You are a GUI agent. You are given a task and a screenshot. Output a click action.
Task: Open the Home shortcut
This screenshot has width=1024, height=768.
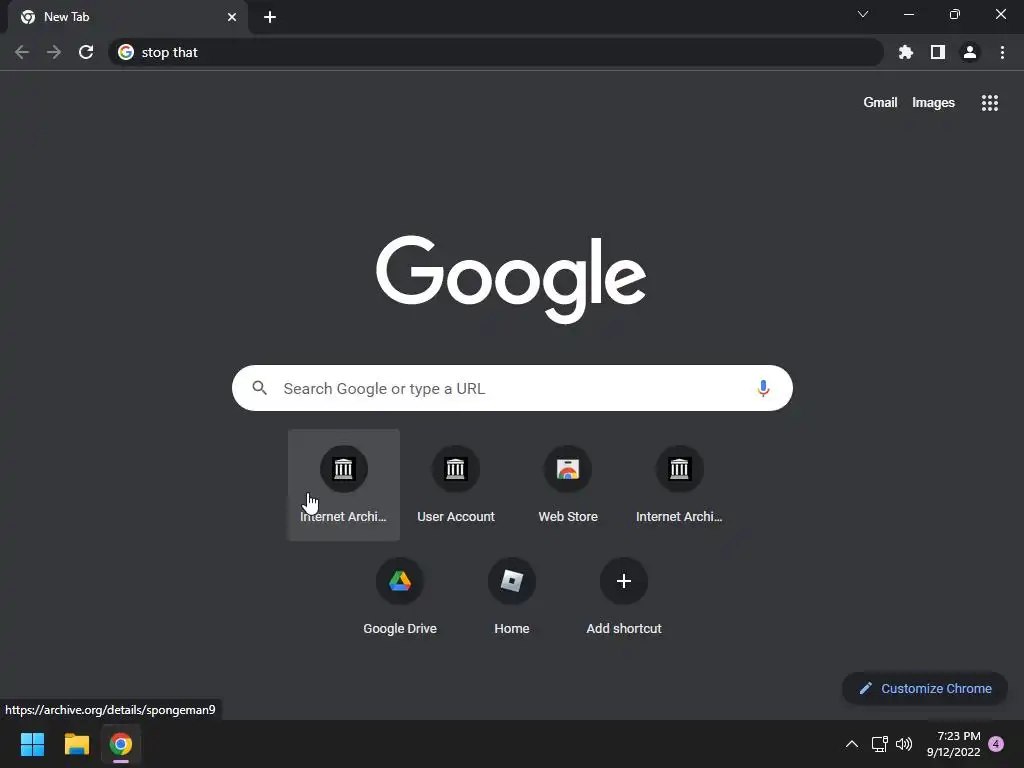(512, 597)
